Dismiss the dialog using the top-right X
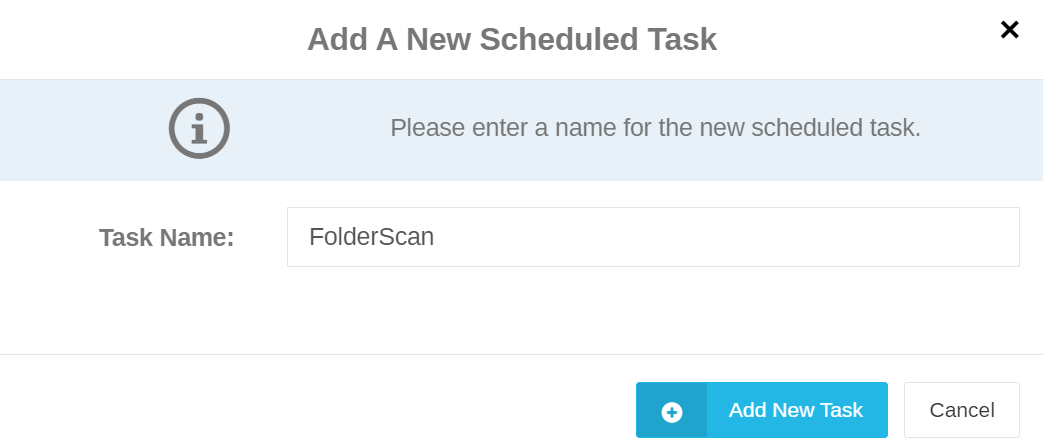 point(1009,29)
